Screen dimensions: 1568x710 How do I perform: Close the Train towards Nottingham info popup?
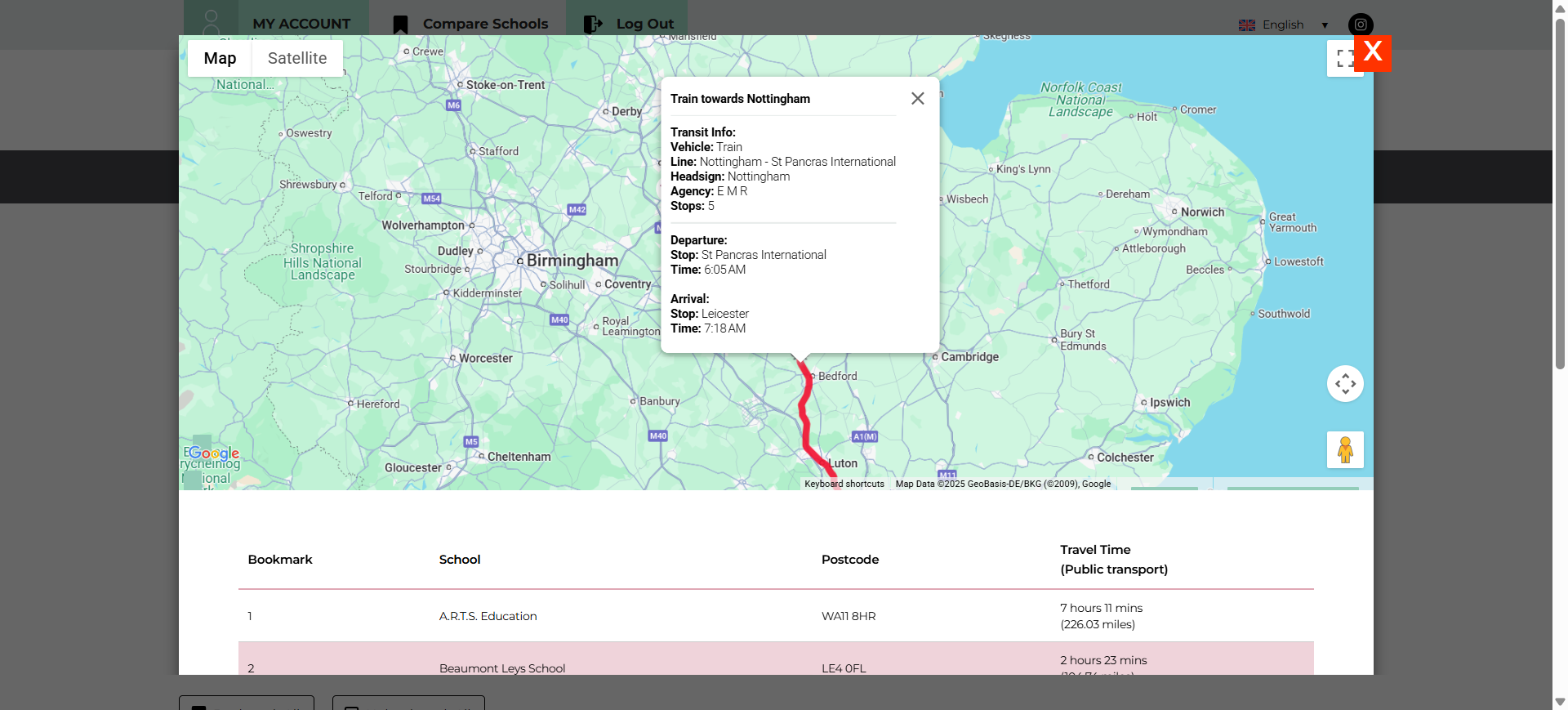point(918,98)
